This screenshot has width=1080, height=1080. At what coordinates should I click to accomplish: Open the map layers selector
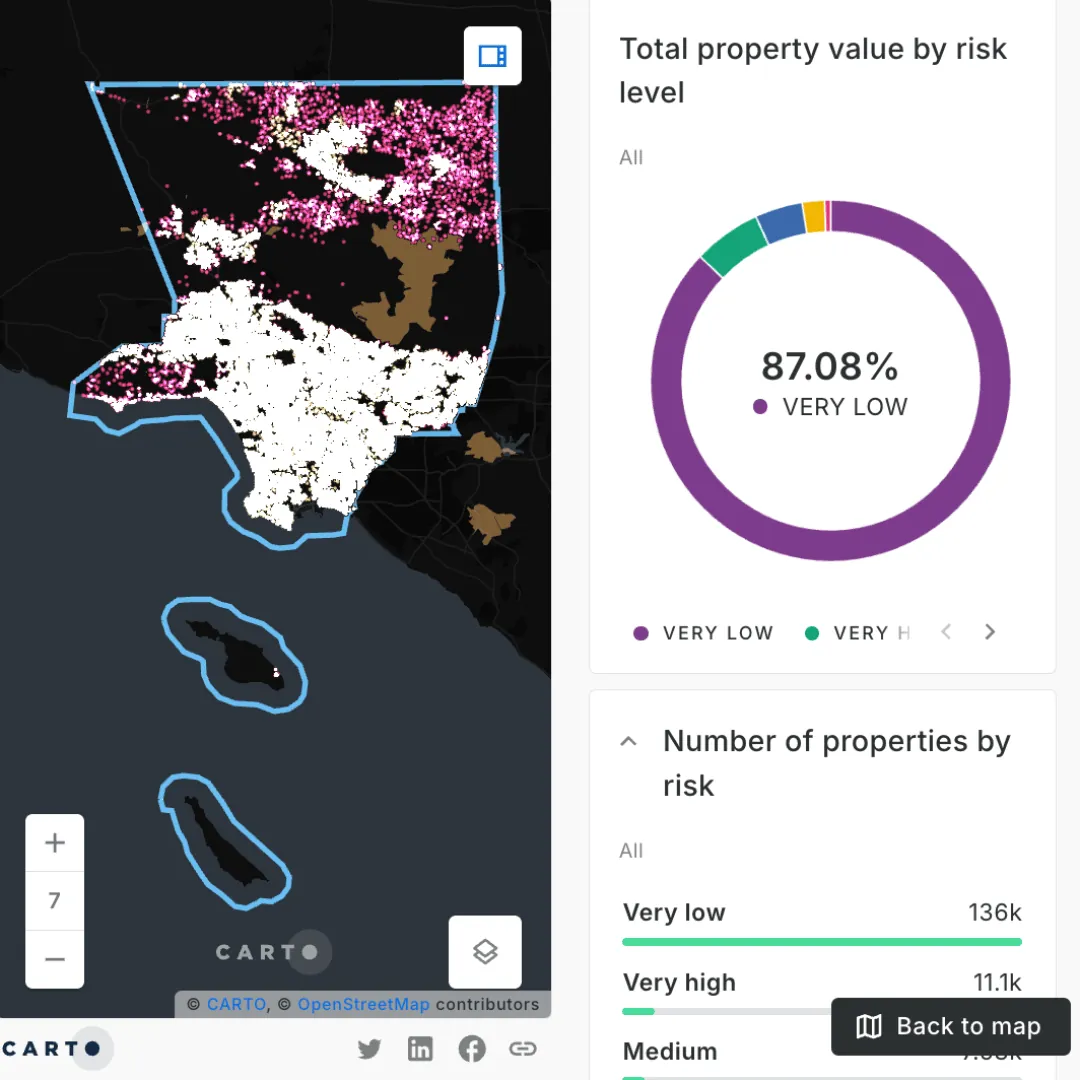coord(485,952)
